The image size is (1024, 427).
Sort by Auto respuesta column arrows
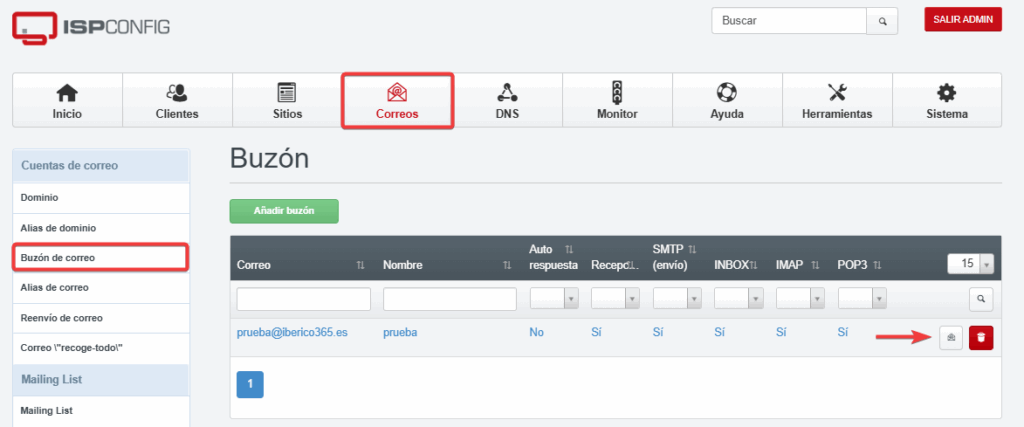569,249
